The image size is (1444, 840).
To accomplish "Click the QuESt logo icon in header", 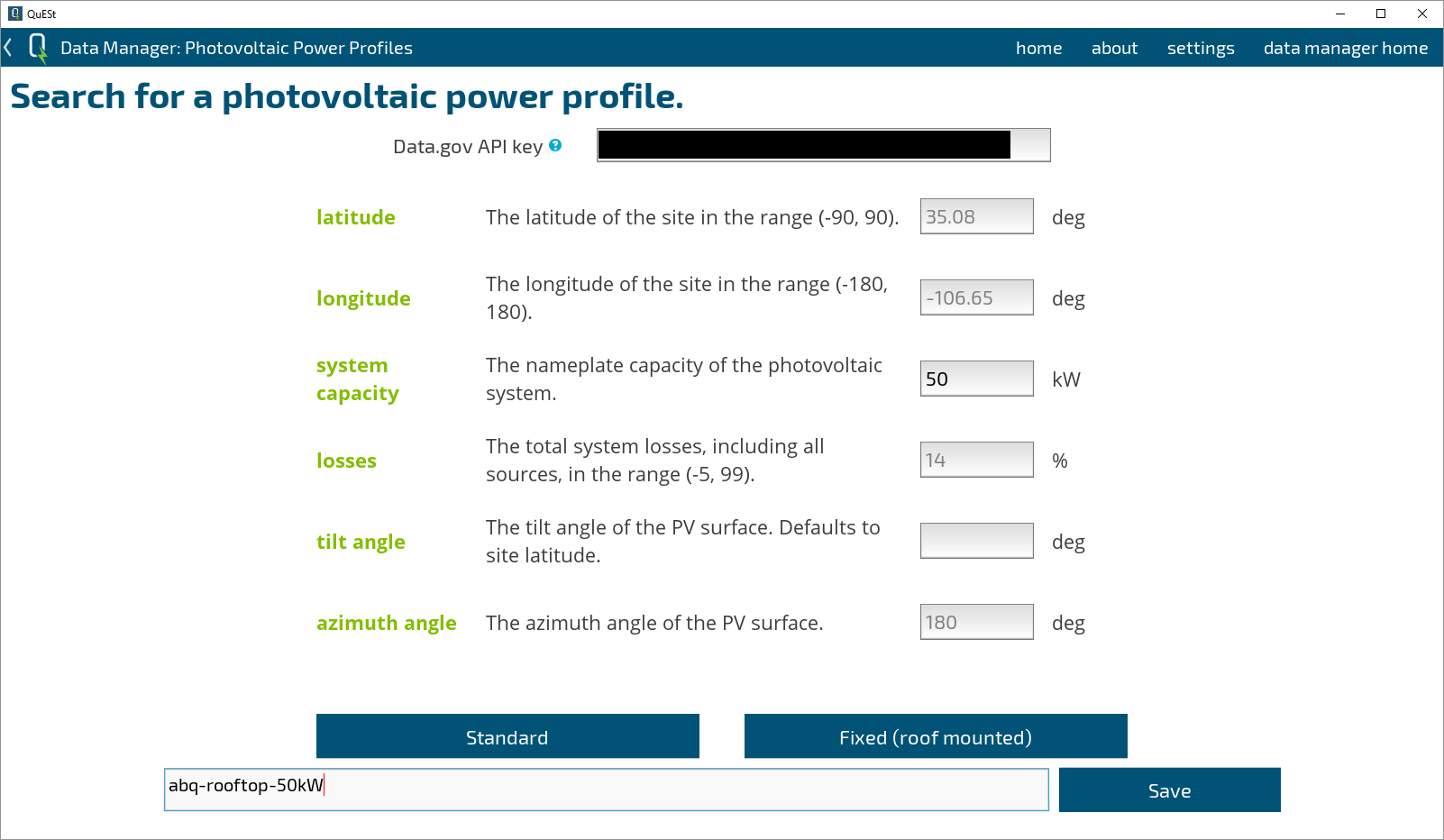I will point(38,49).
